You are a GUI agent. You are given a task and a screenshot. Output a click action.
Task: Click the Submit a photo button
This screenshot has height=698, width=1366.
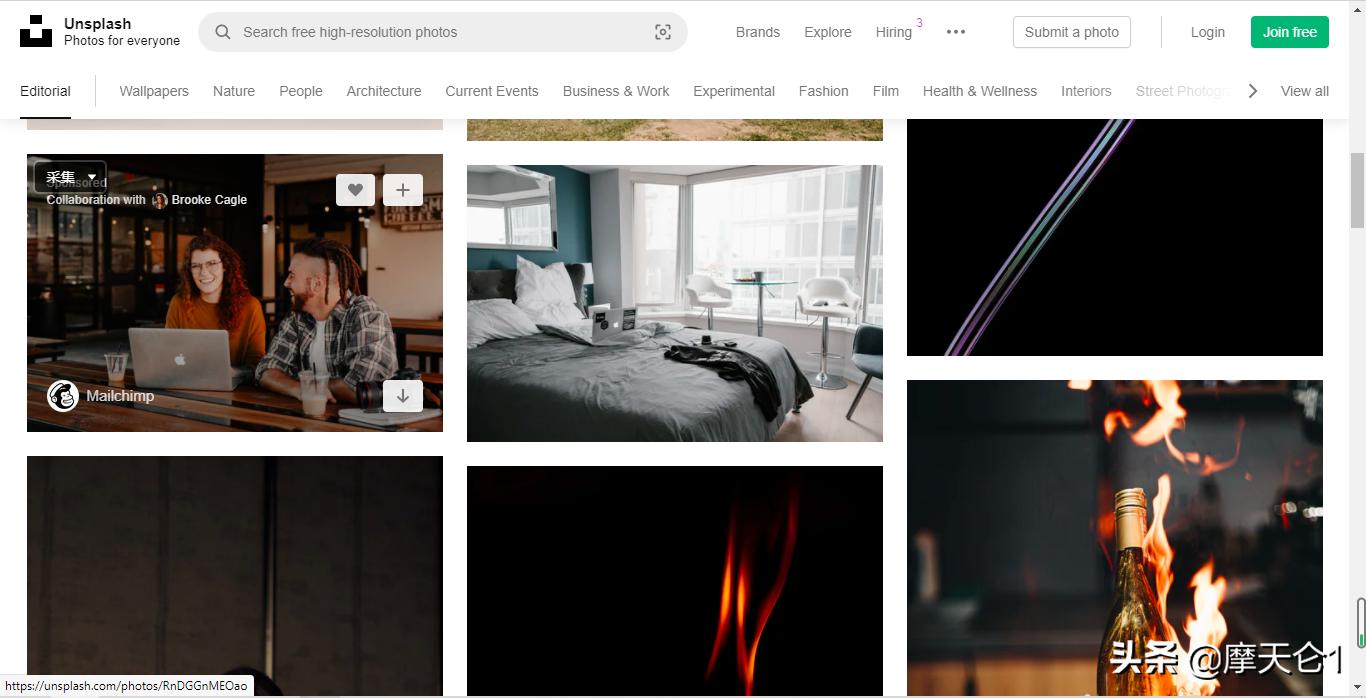[x=1072, y=32]
